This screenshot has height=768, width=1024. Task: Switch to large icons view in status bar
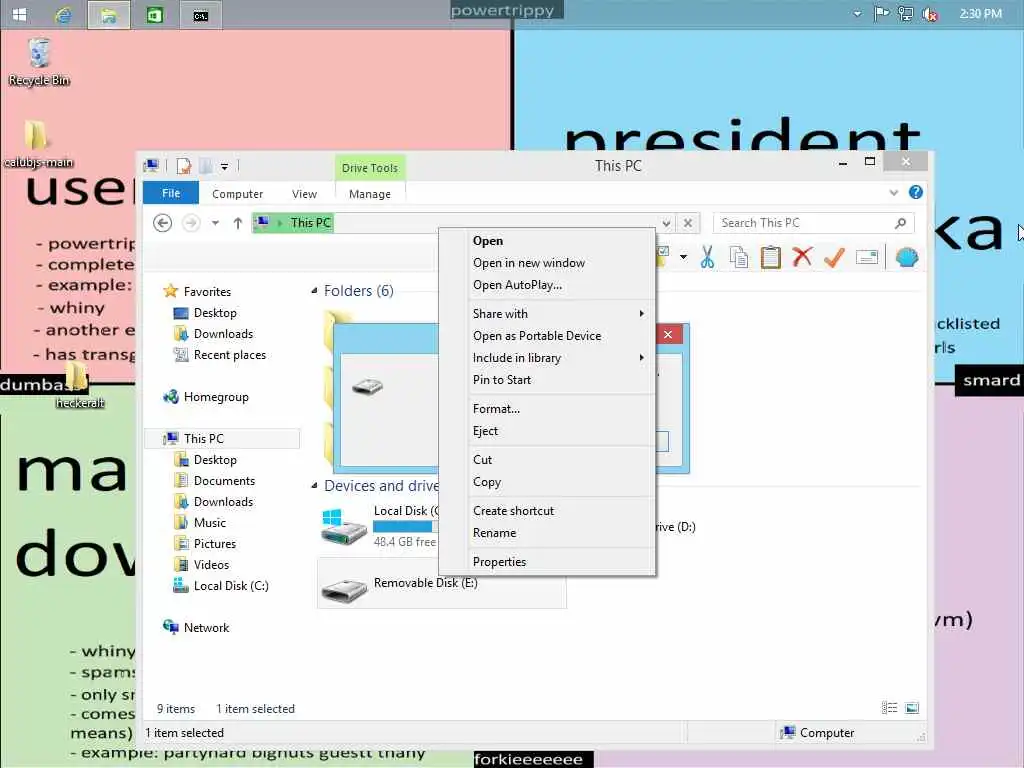point(912,708)
